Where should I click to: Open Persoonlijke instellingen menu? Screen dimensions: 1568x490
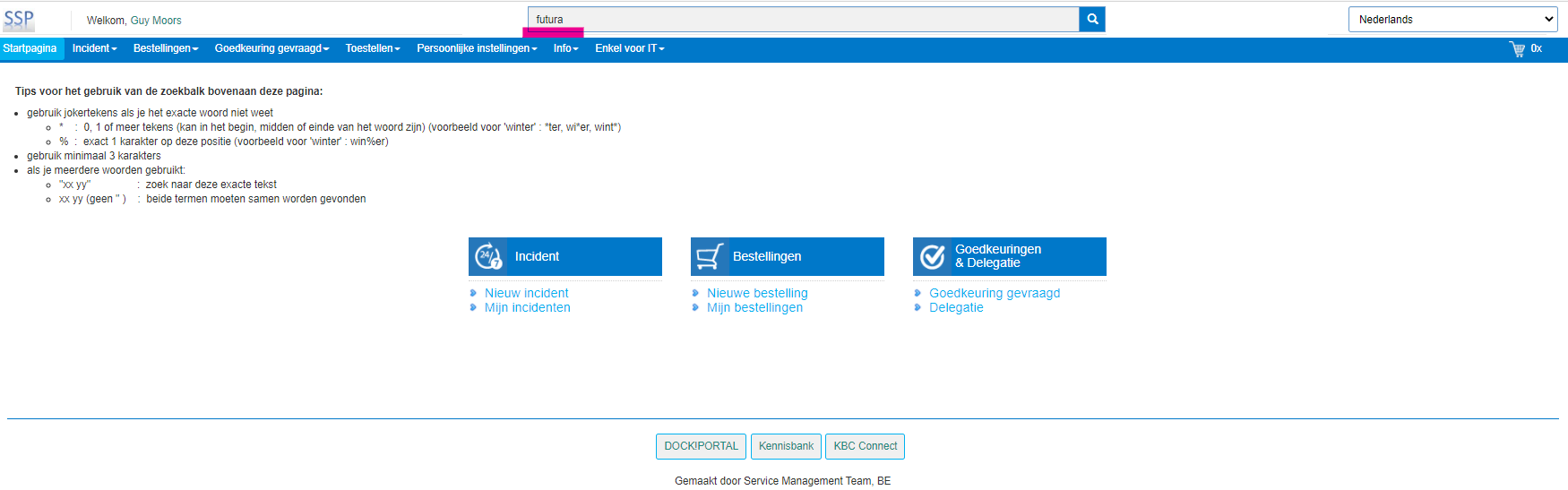point(477,48)
